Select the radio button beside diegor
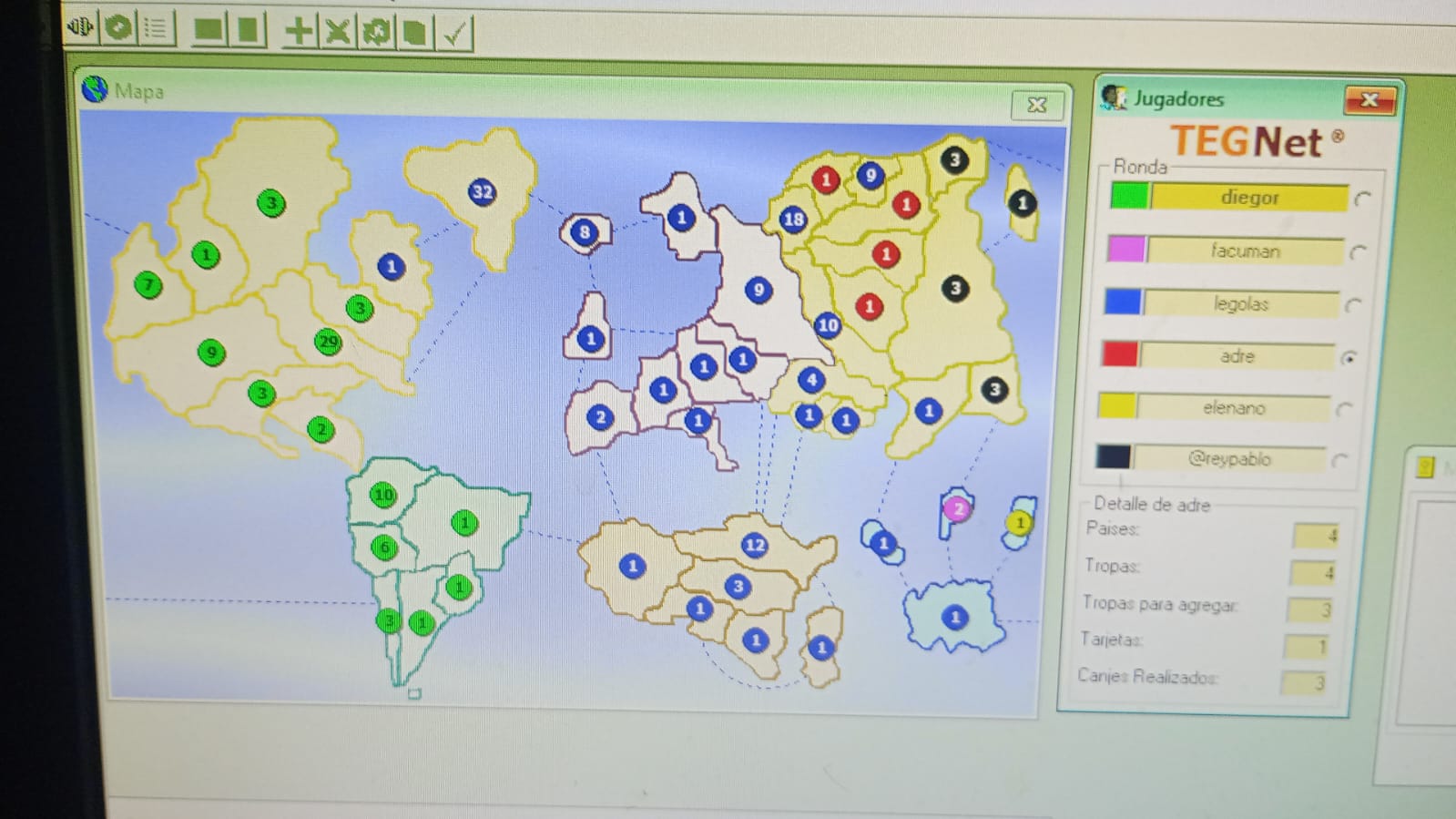This screenshot has height=819, width=1456. 1362,199
